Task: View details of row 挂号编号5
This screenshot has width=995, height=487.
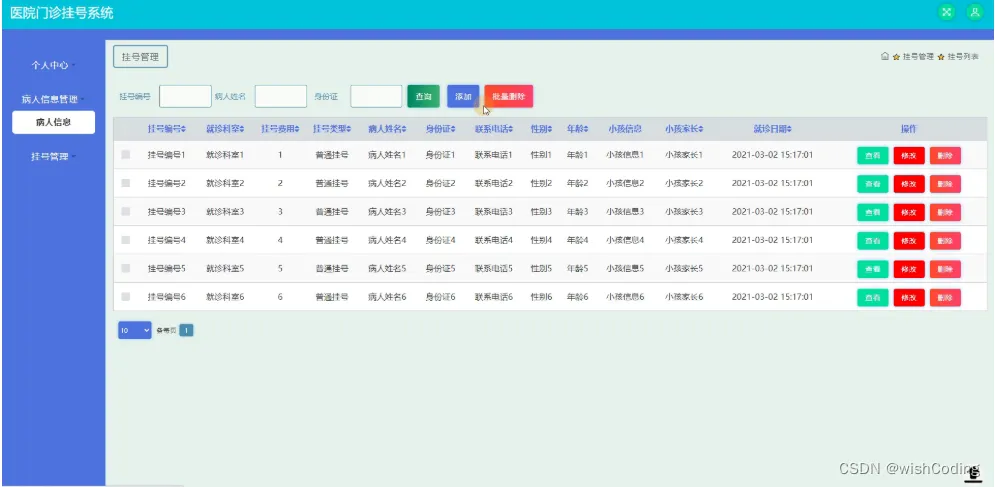Action: tap(873, 269)
